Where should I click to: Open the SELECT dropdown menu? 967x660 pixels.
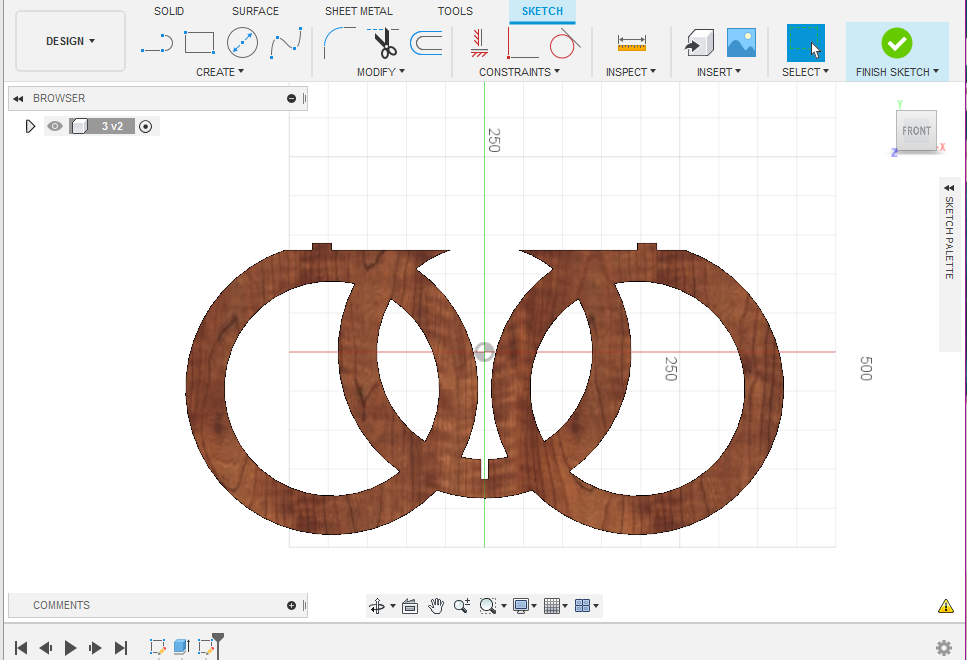coord(805,72)
